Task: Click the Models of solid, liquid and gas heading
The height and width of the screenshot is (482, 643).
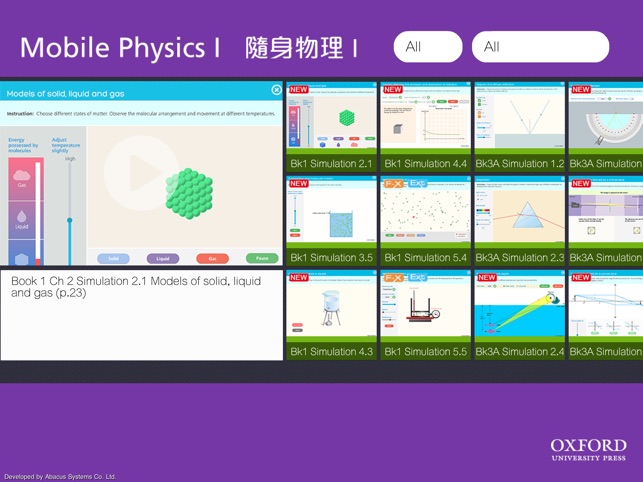Action: (x=65, y=94)
